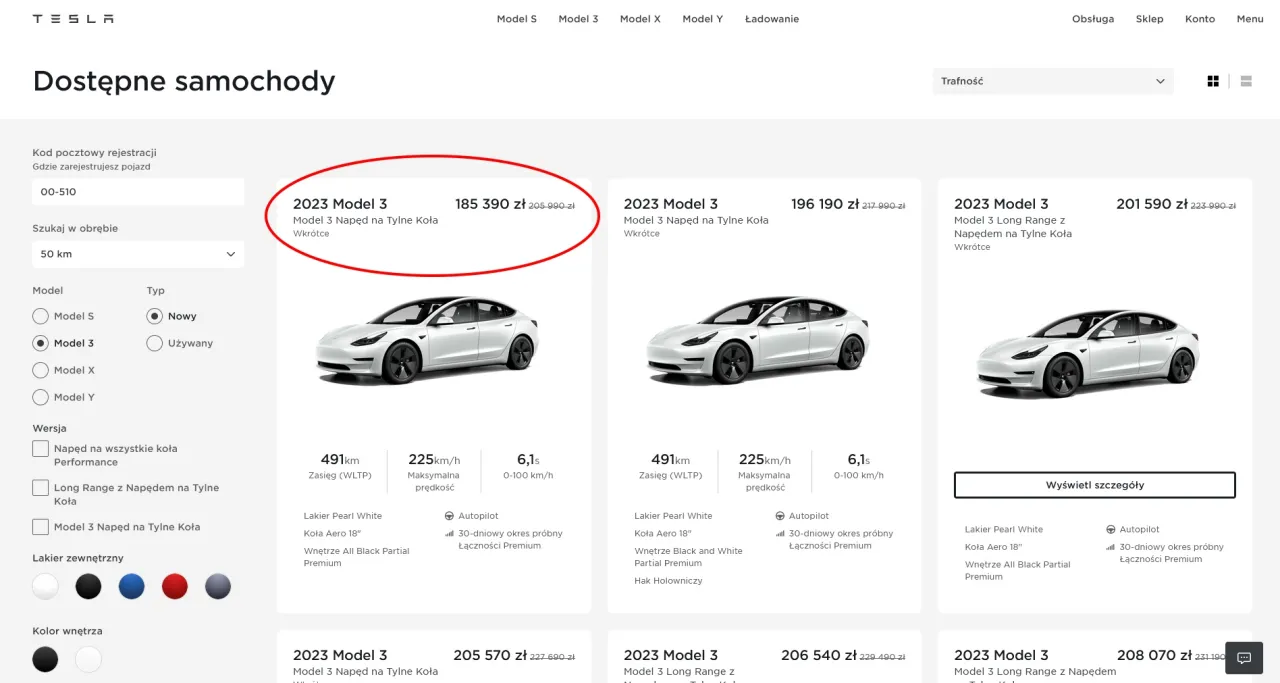Click the signal icon on the third card

(x=1112, y=547)
